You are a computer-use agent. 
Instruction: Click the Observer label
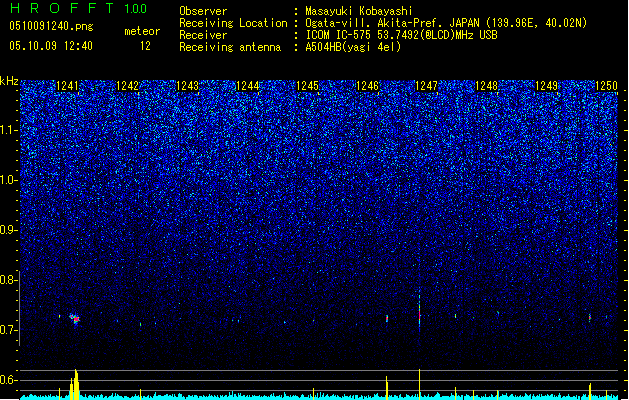(x=203, y=11)
